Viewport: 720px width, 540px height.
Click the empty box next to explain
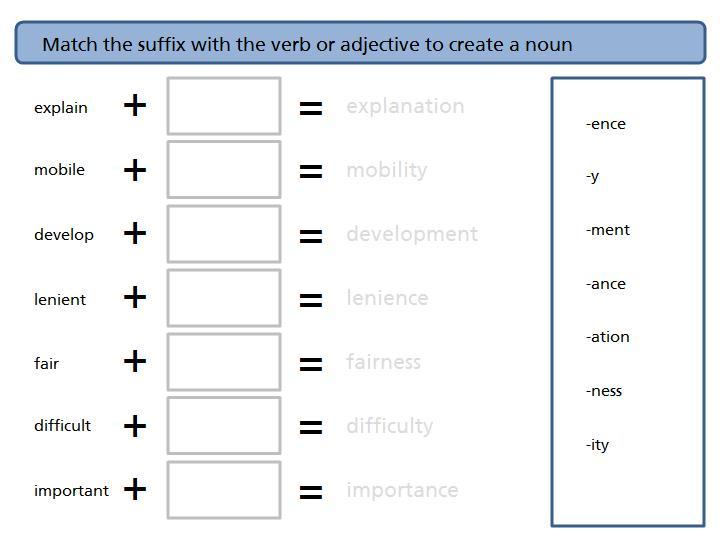coord(224,106)
